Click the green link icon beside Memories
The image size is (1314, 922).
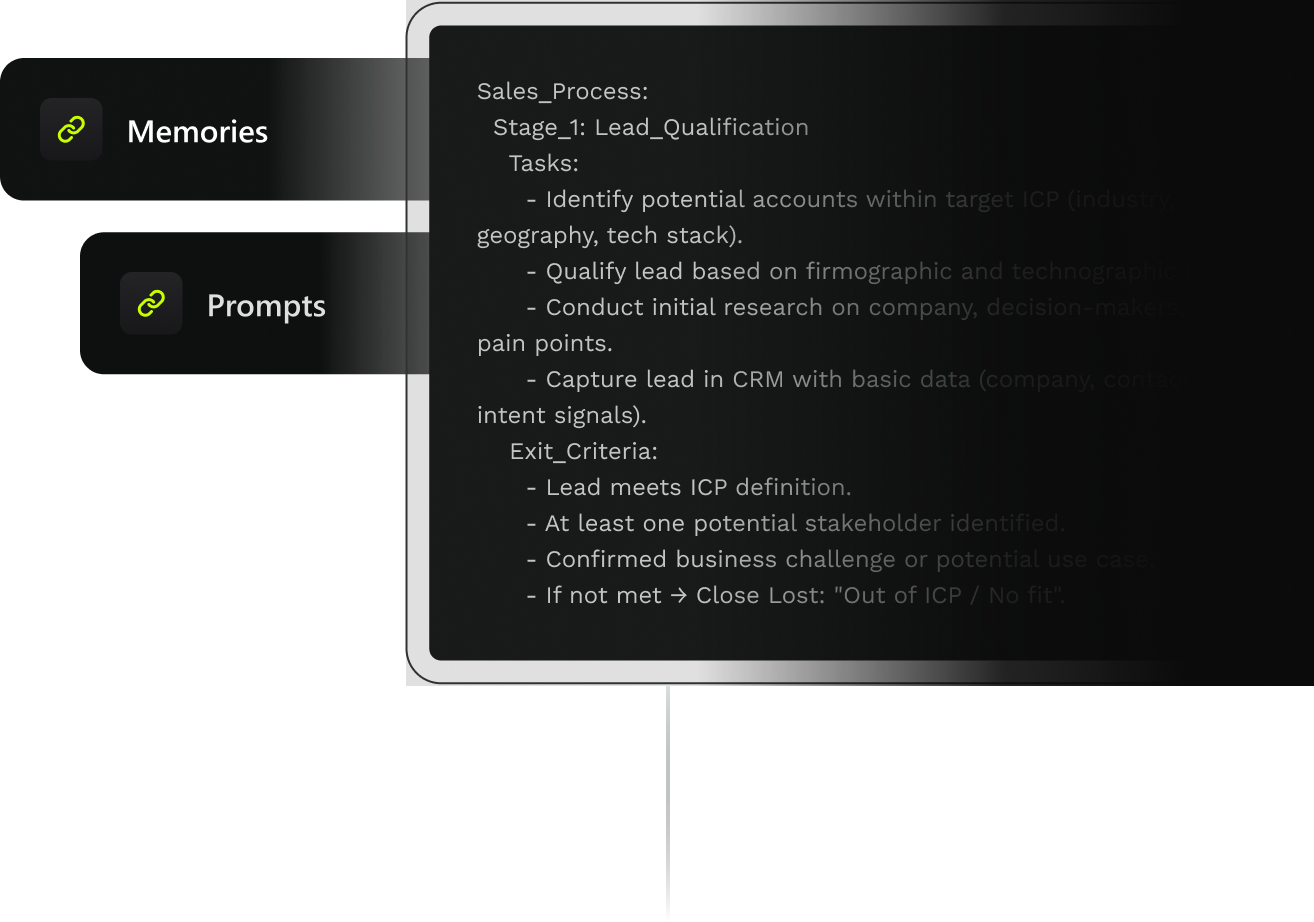tap(71, 130)
